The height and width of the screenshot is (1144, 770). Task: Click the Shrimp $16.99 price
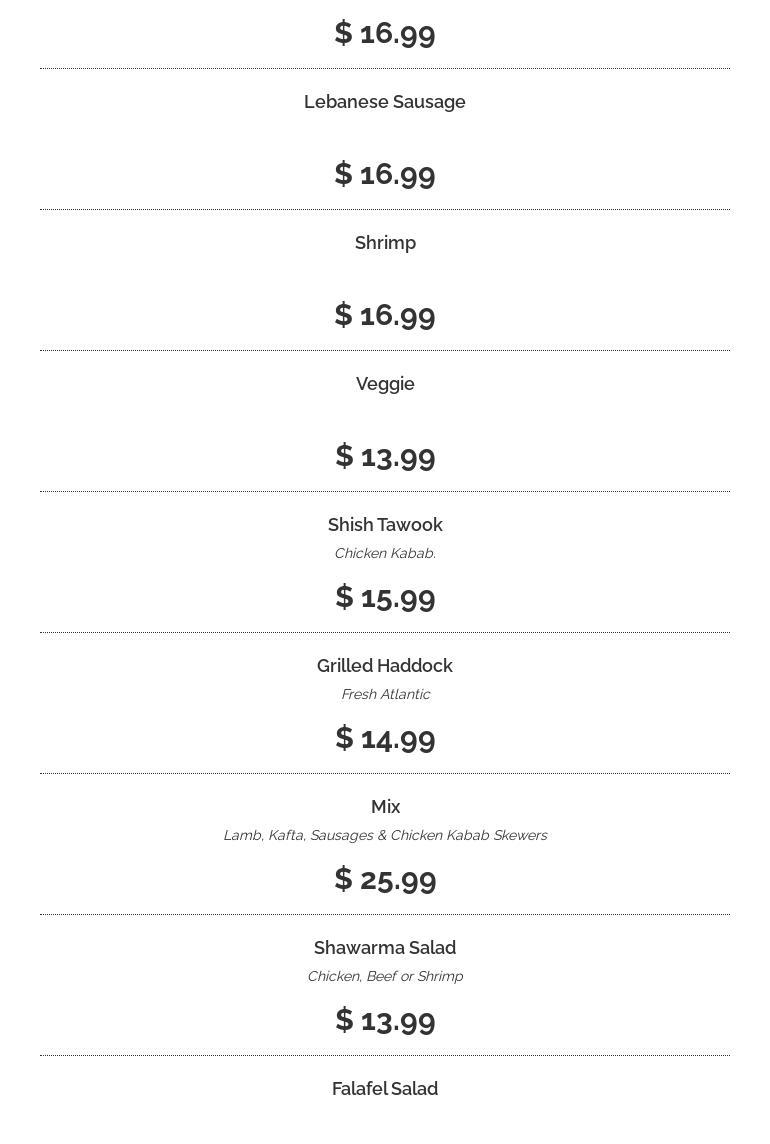(x=385, y=315)
